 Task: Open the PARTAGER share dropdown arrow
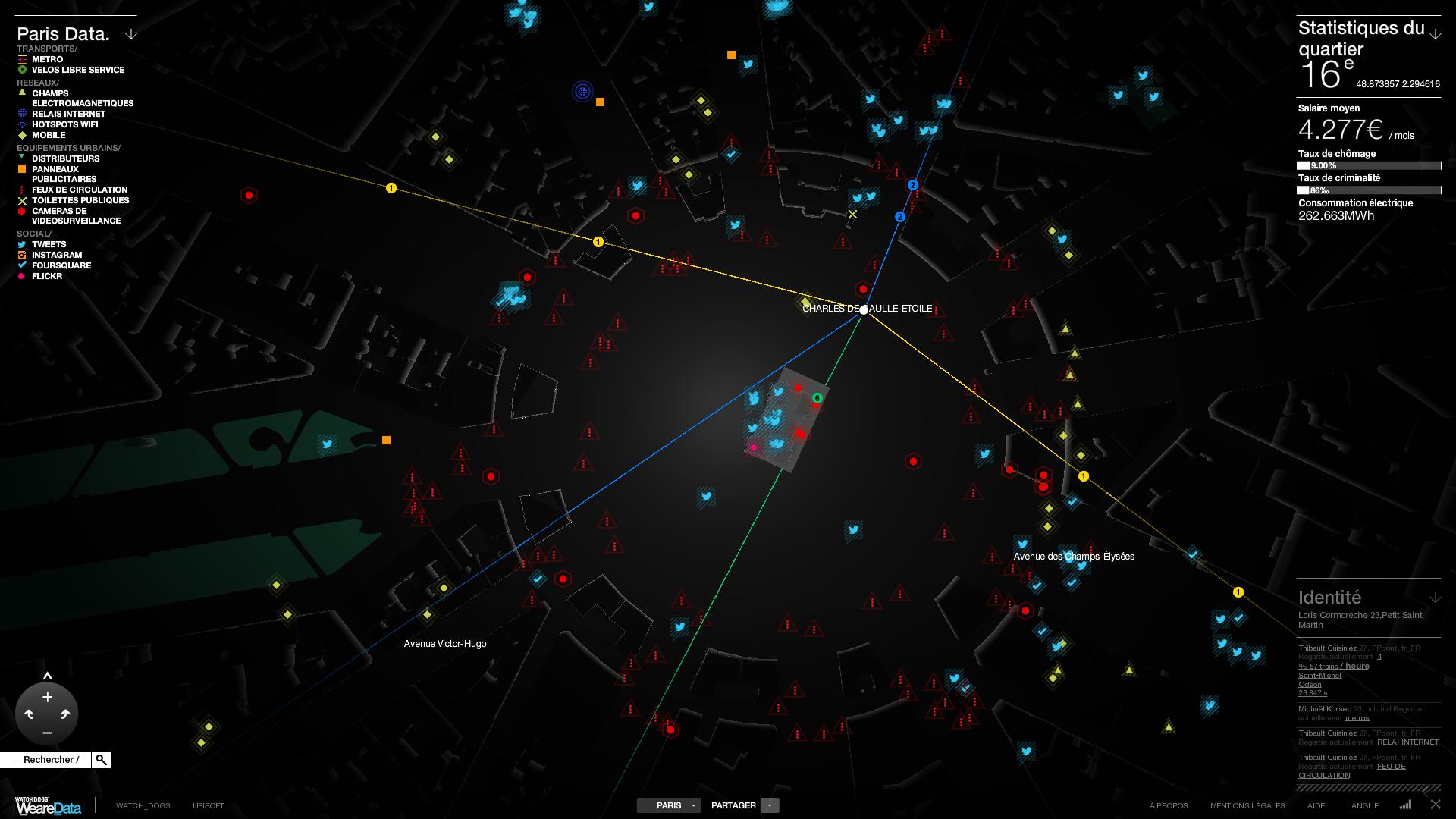point(769,805)
